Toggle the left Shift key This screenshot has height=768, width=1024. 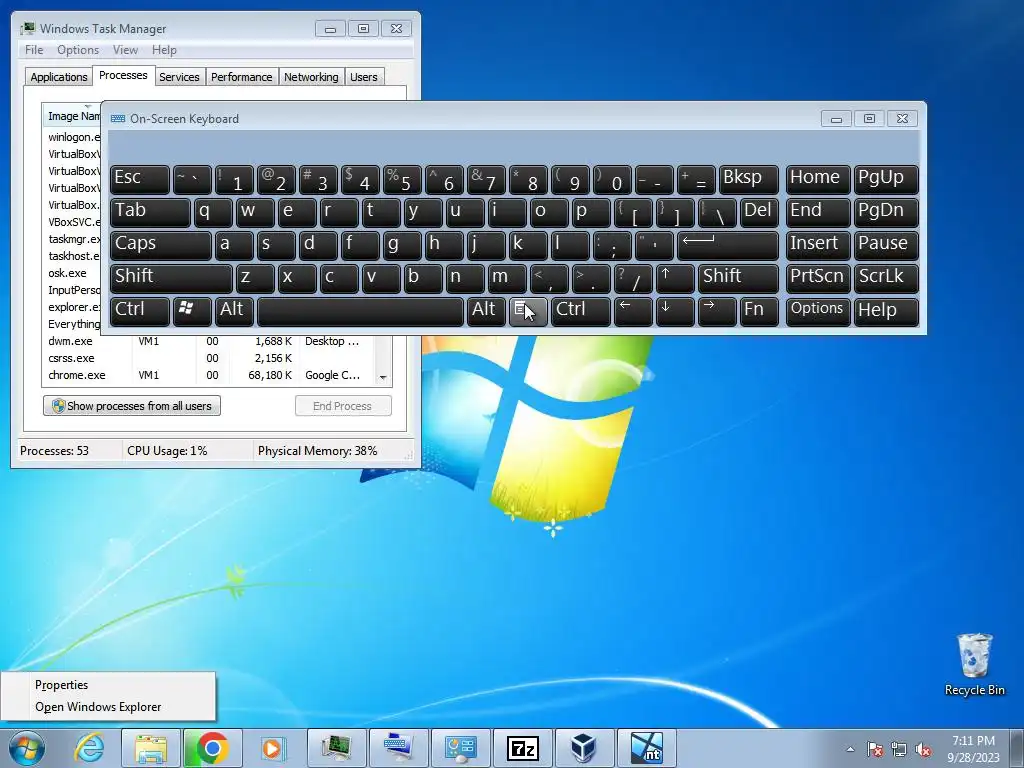(171, 278)
